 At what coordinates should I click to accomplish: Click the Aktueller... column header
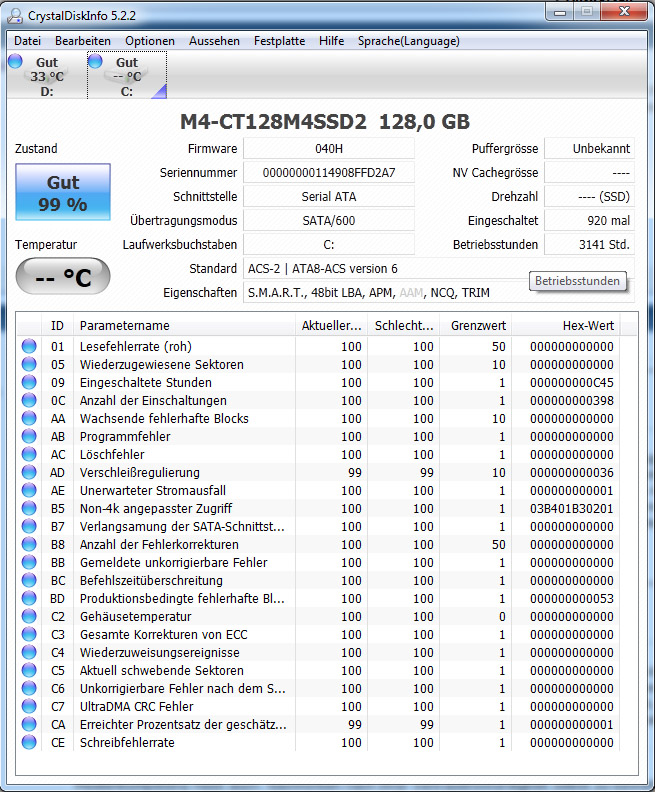click(332, 325)
